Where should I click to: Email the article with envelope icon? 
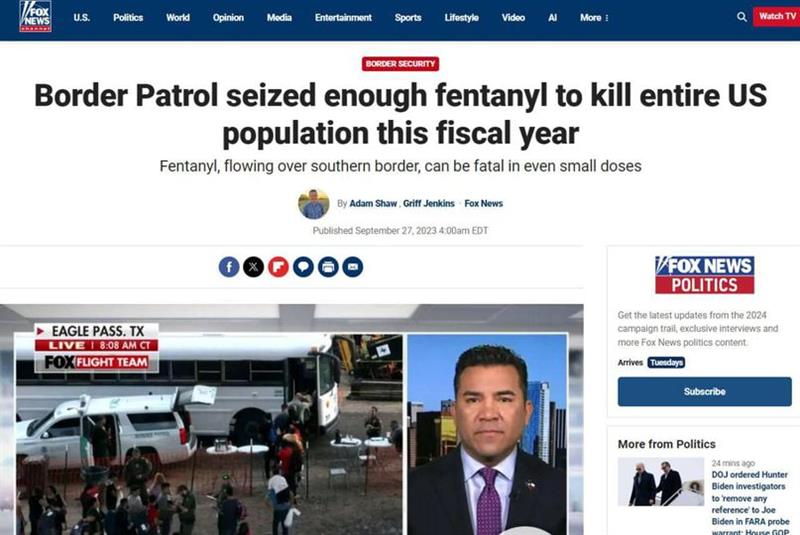coord(353,267)
